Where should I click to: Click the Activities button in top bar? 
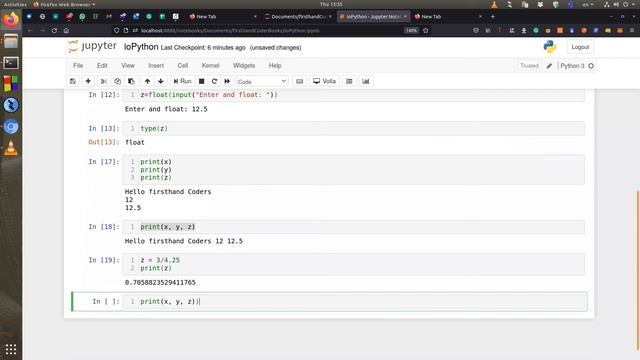pos(15,4)
